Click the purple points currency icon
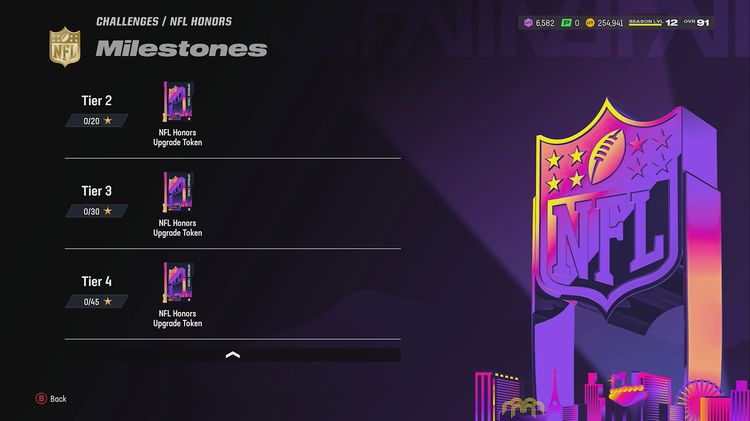This screenshot has height=421, width=750. [x=528, y=22]
